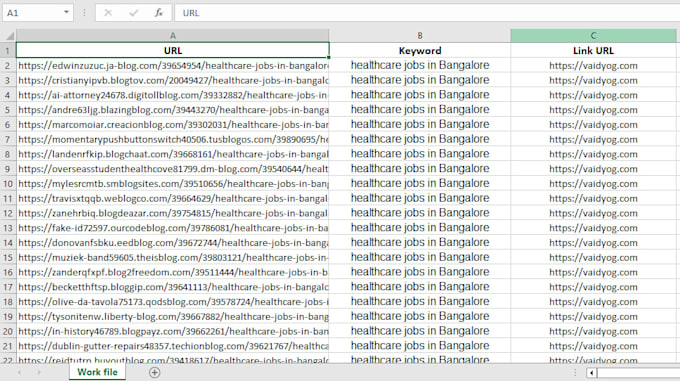Select row 21 header
This screenshot has height=381, width=680.
(x=8, y=346)
